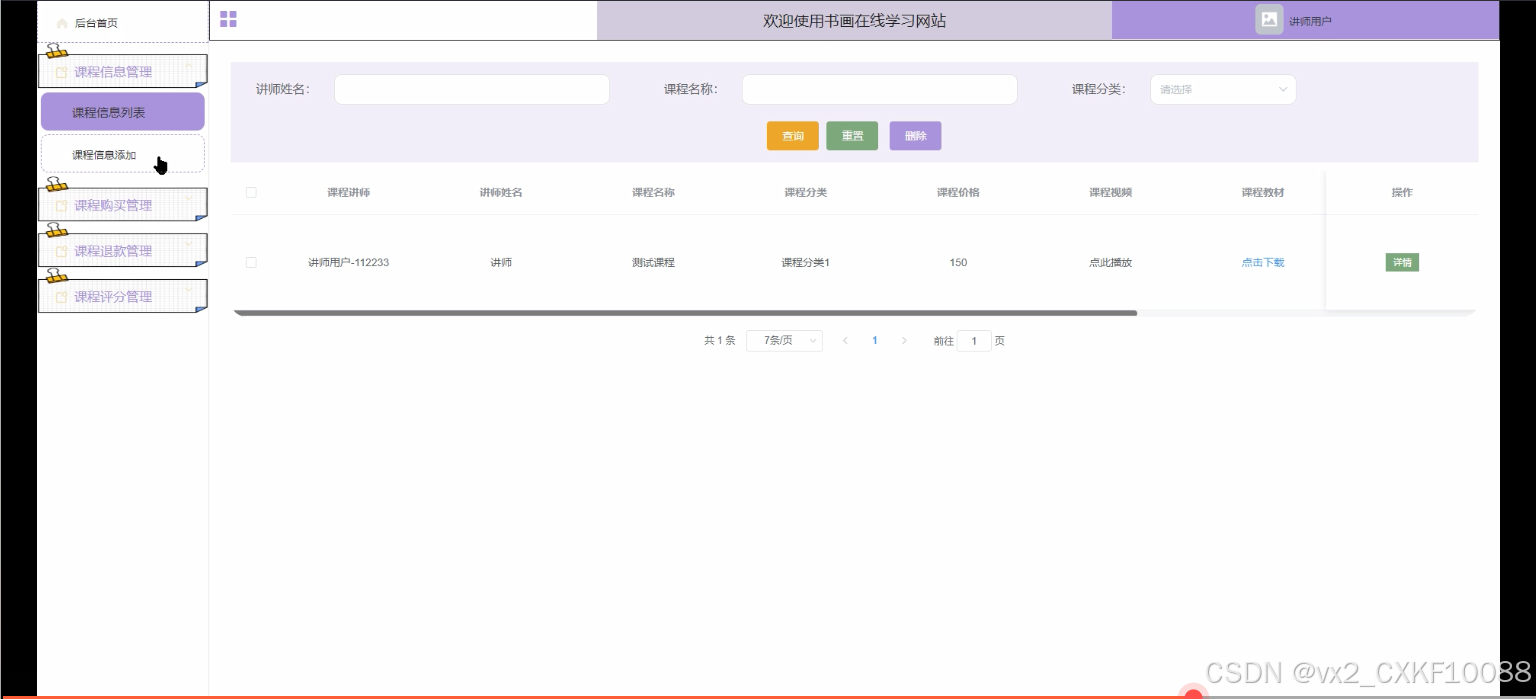Image resolution: width=1536 pixels, height=699 pixels.
Task: Click the note icon beside 课程退款管理
Action: 62,252
